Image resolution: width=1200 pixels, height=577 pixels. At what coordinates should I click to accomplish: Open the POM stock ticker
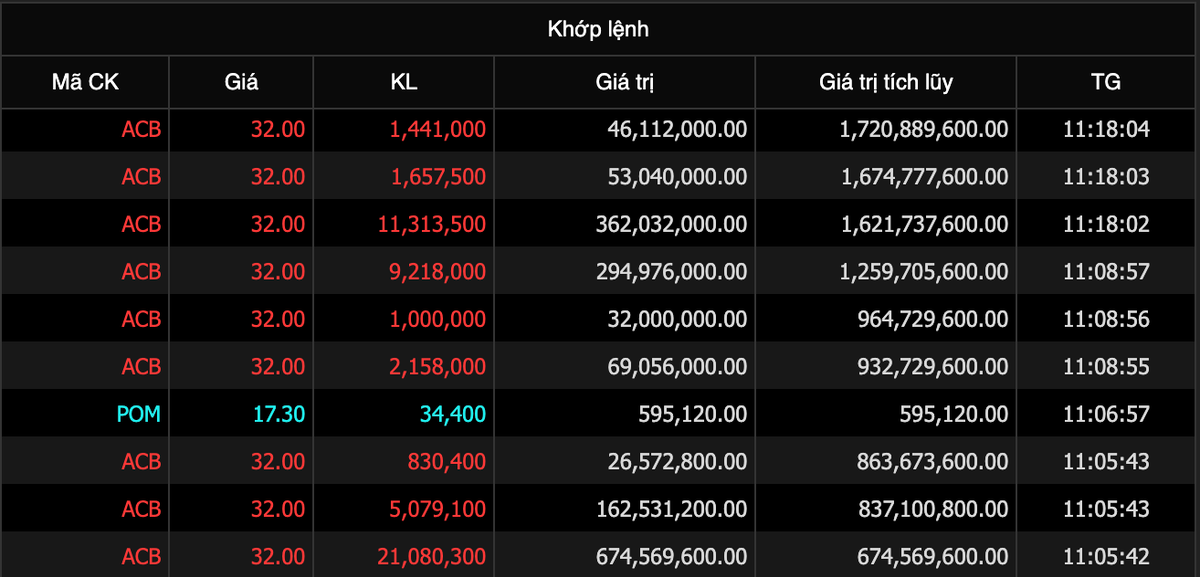click(x=139, y=414)
